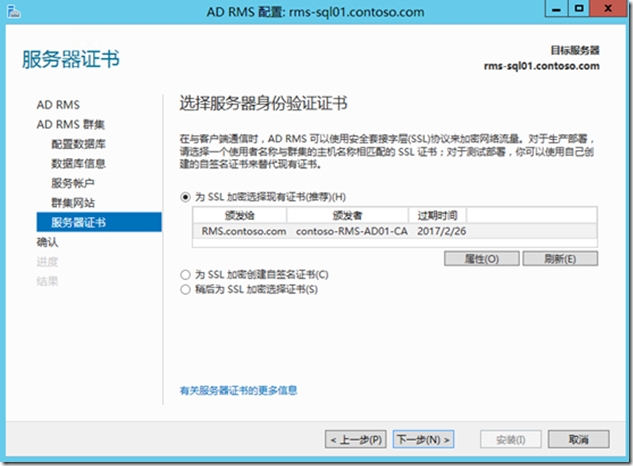Go back with 上一步(P) button
This screenshot has width=633, height=466.
tap(356, 439)
